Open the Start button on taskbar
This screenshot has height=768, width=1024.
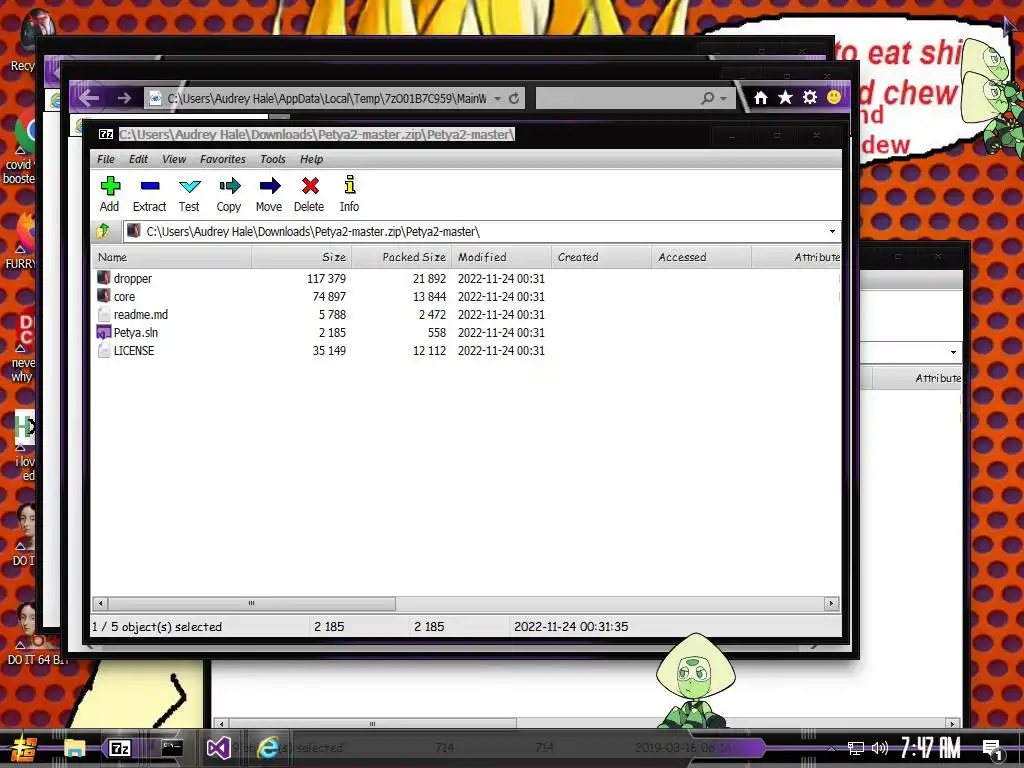click(x=23, y=748)
